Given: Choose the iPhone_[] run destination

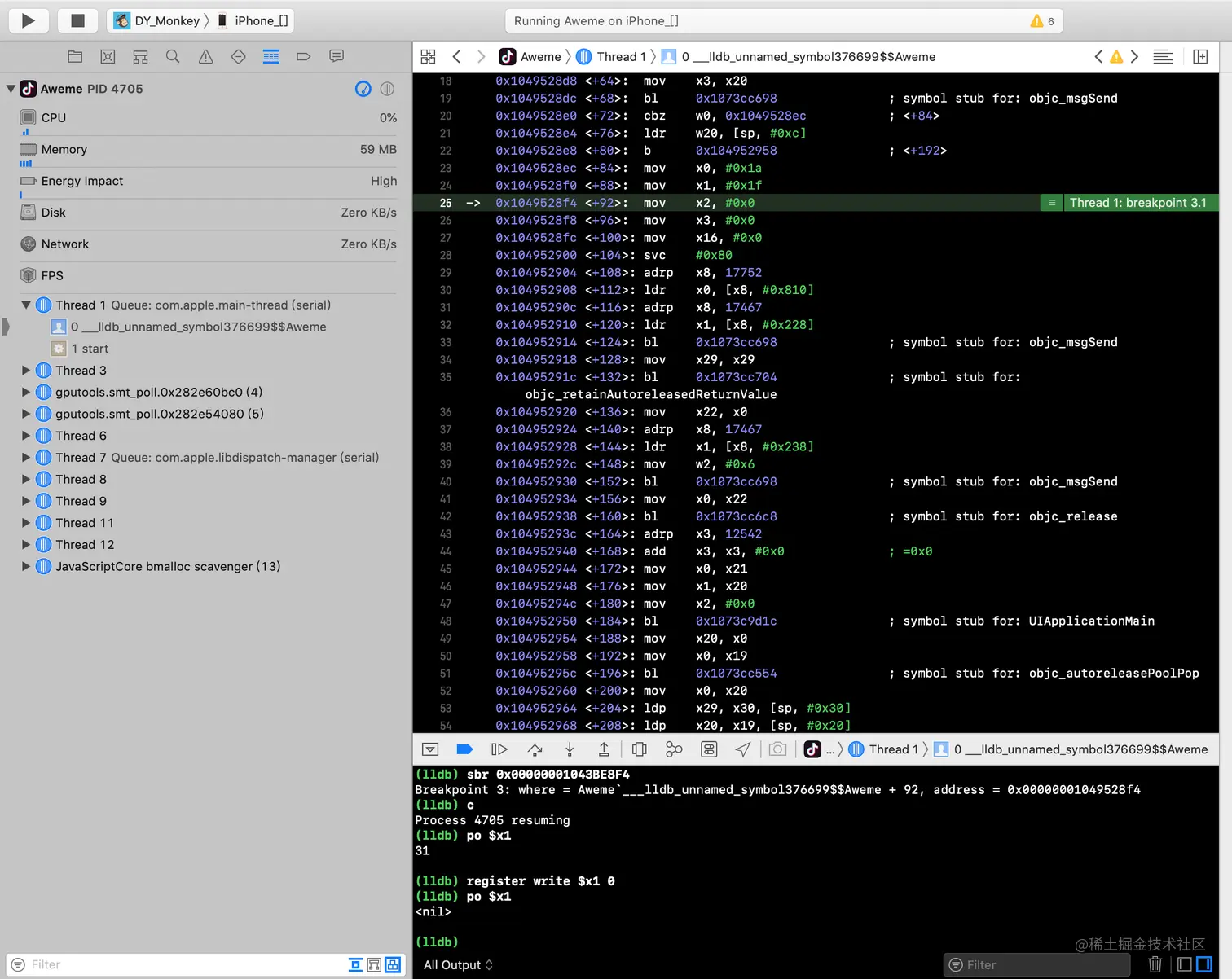Looking at the screenshot, I should (253, 20).
